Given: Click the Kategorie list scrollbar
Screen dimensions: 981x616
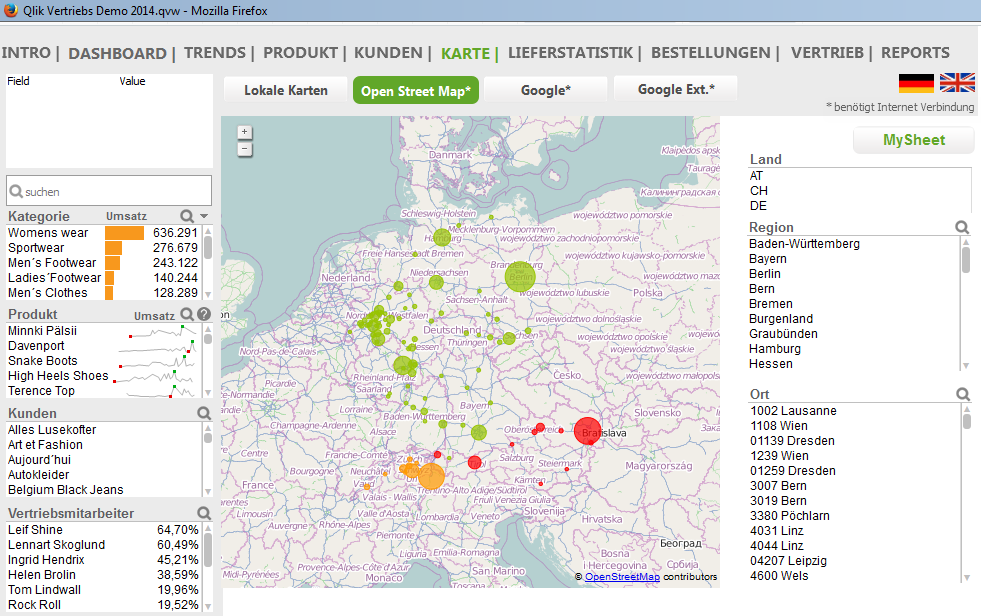Looking at the screenshot, I should coord(208,263).
